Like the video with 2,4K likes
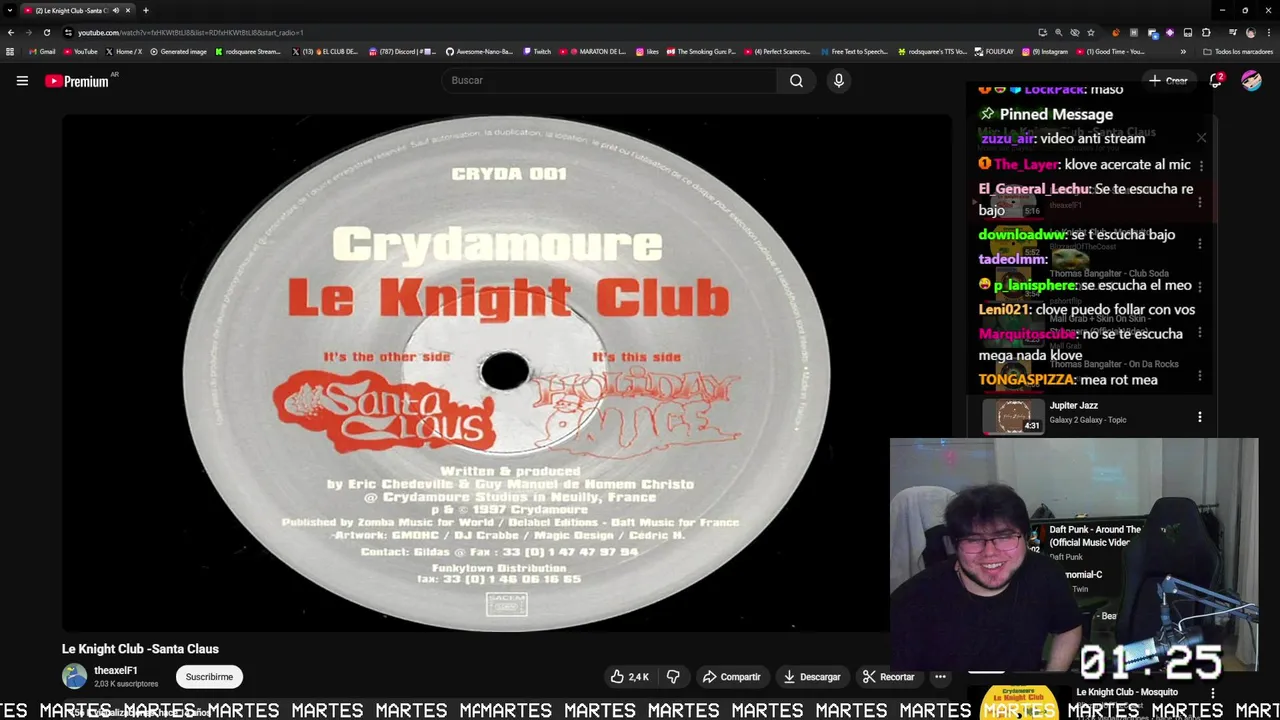 point(630,677)
